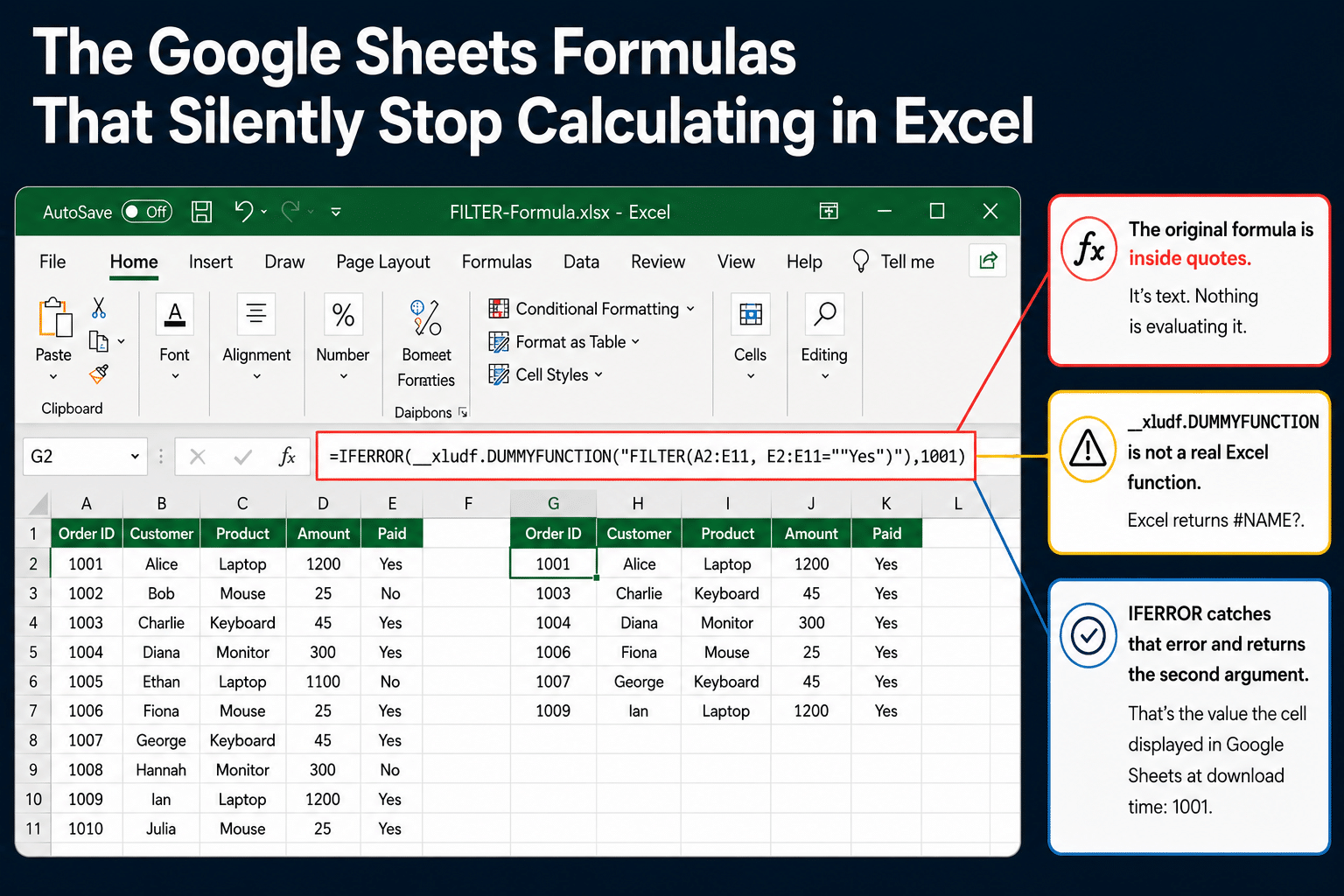The image size is (1344, 896).
Task: Click inside the formula bar text
Action: pos(647,456)
